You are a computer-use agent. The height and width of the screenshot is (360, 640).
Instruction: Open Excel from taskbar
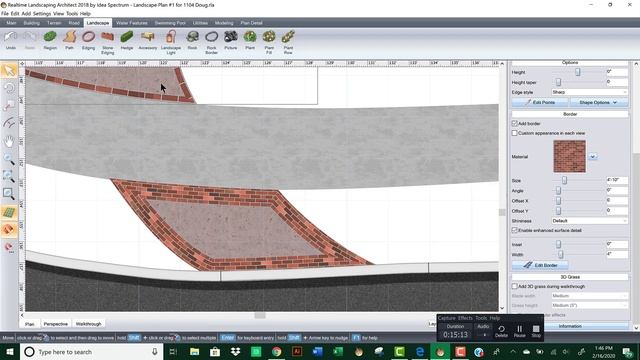click(338, 351)
